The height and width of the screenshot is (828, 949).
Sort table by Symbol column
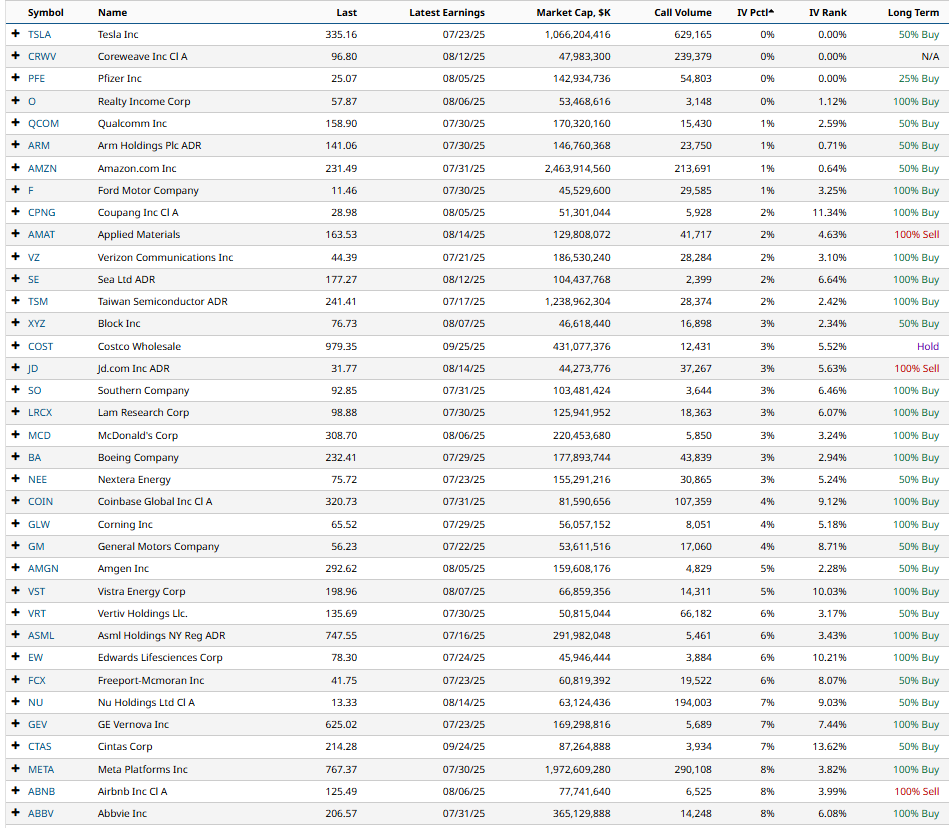(x=45, y=12)
